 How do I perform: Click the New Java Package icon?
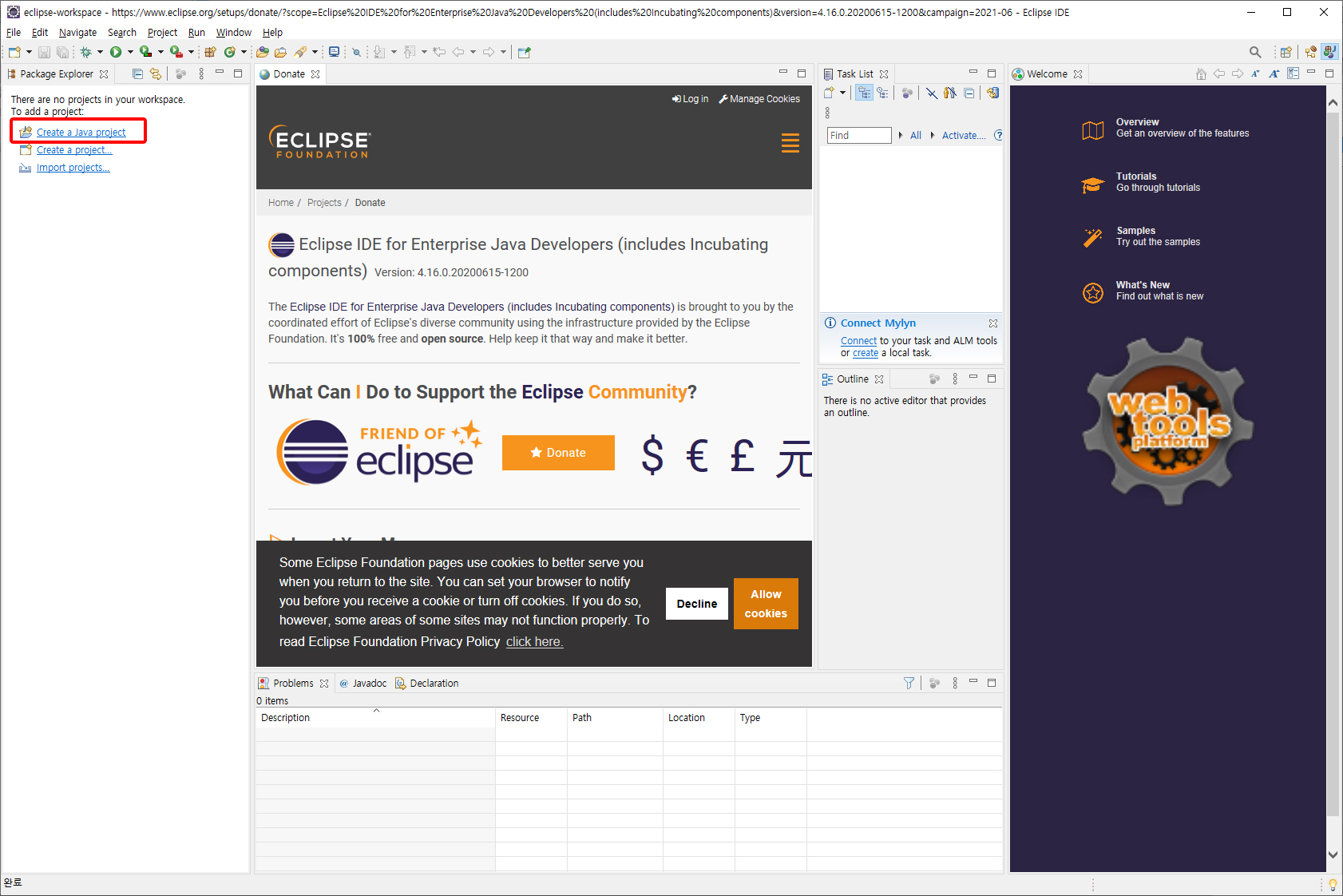210,52
